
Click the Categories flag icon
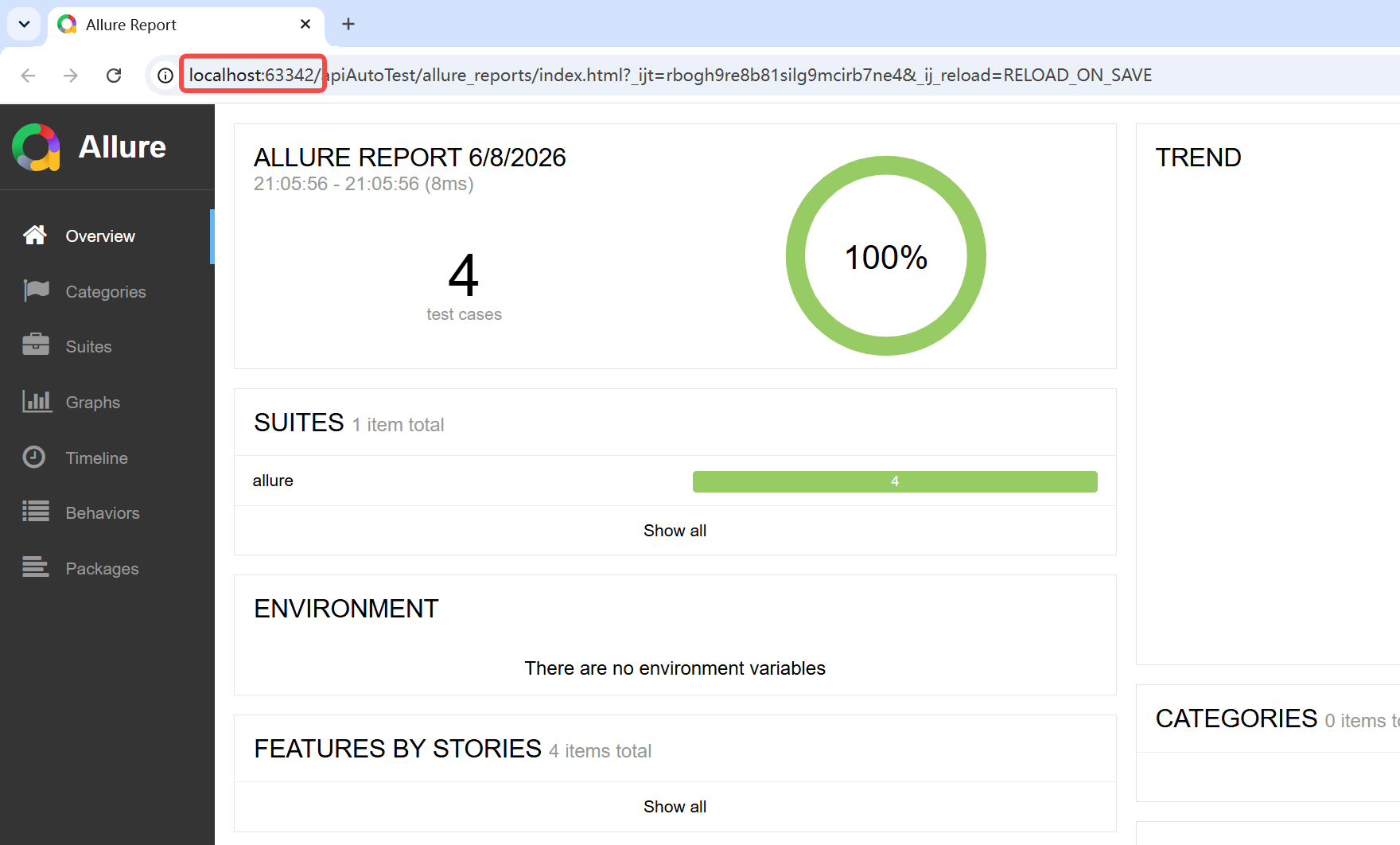[36, 291]
